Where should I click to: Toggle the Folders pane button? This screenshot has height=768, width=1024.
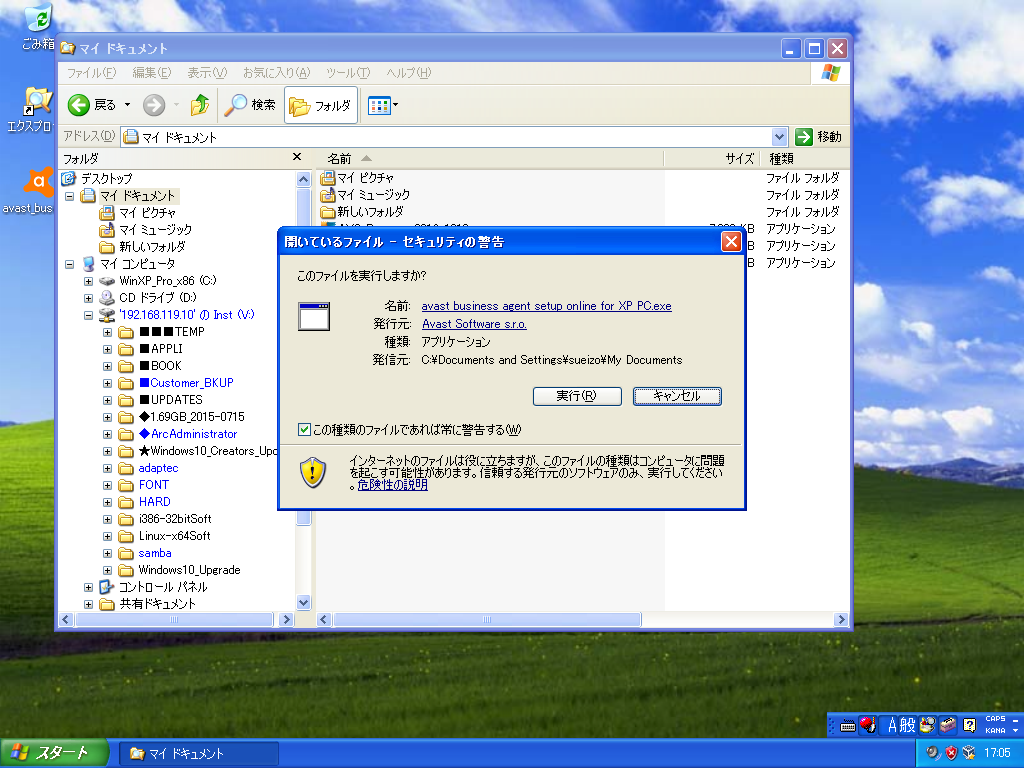pyautogui.click(x=321, y=105)
